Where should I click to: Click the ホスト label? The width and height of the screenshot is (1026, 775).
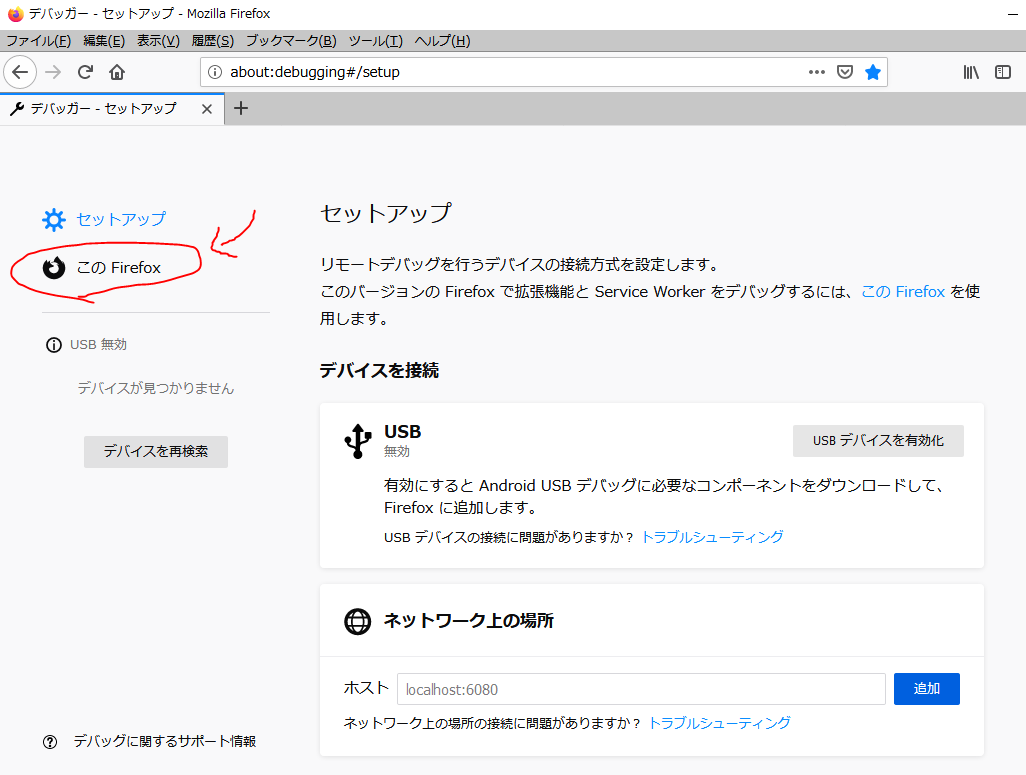pyautogui.click(x=366, y=688)
